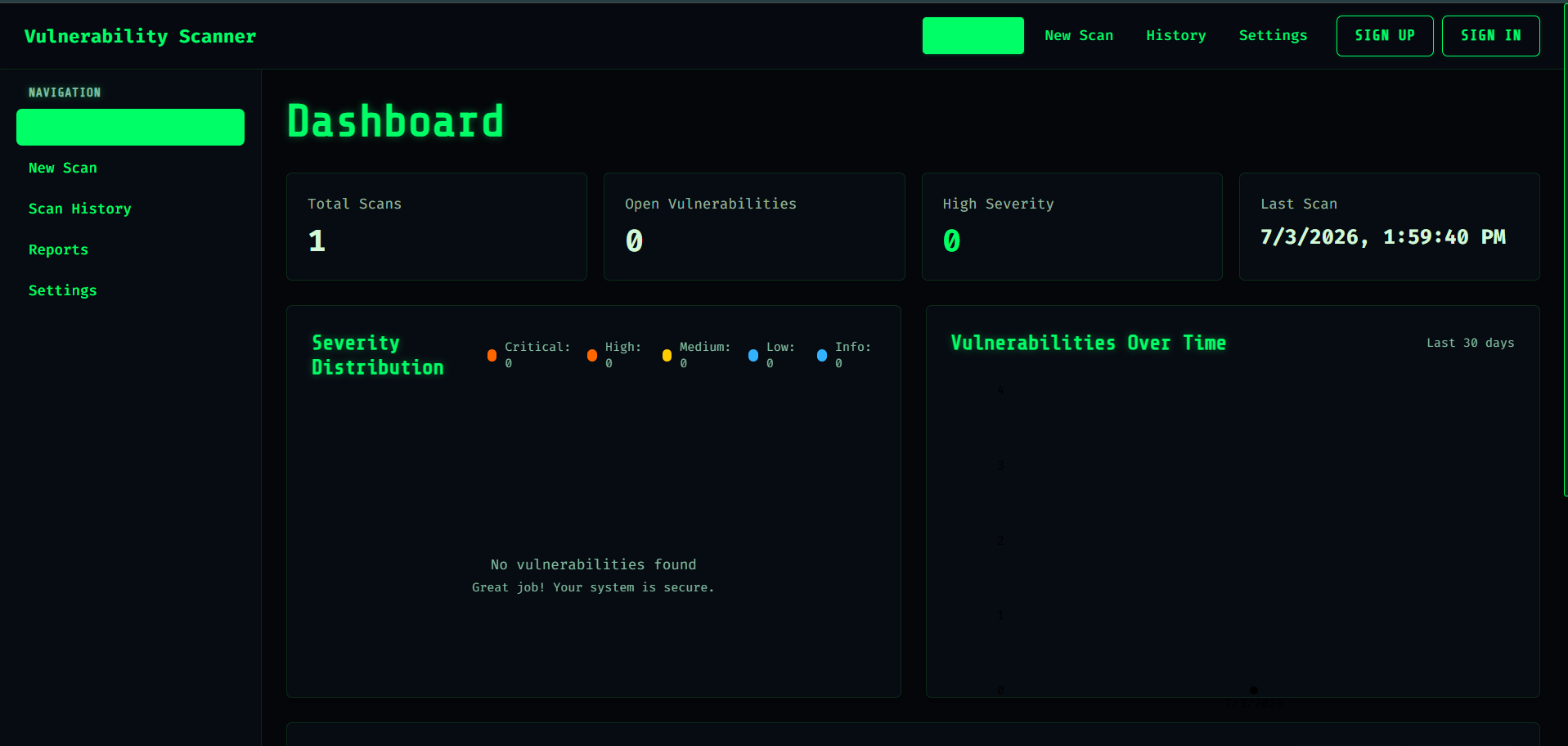Image resolution: width=1568 pixels, height=746 pixels.
Task: Click the blue Info legend dot
Action: pyautogui.click(x=822, y=355)
